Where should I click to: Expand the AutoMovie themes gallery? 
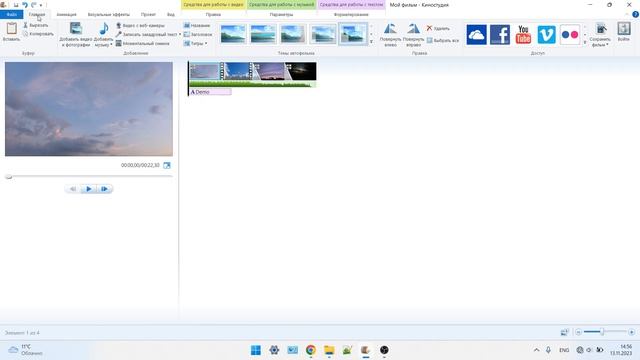click(371, 42)
